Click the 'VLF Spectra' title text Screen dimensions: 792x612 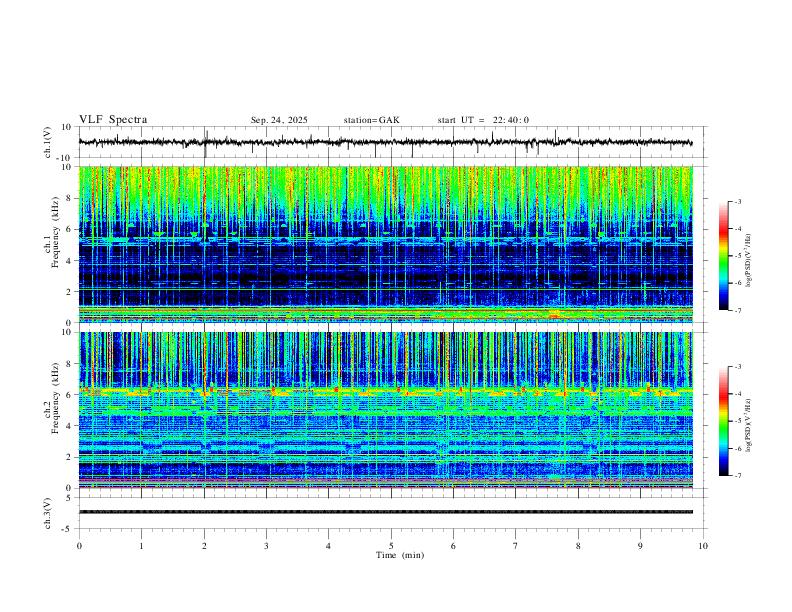(113, 120)
